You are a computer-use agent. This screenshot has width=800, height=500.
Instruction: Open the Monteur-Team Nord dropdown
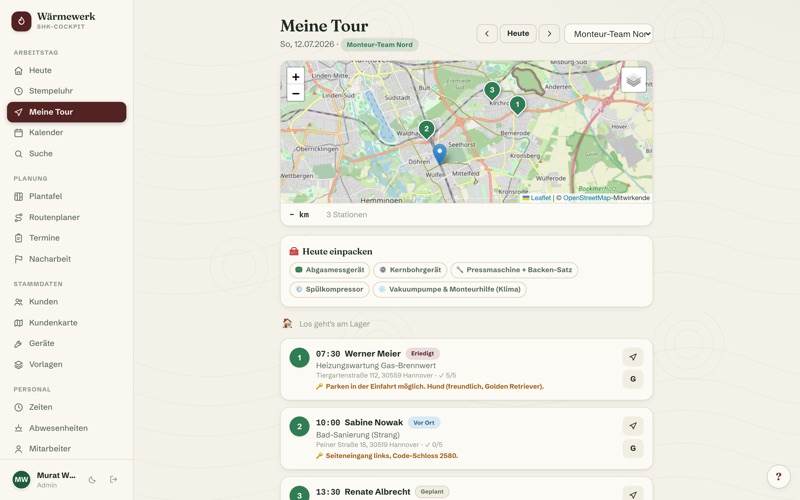pyautogui.click(x=608, y=34)
